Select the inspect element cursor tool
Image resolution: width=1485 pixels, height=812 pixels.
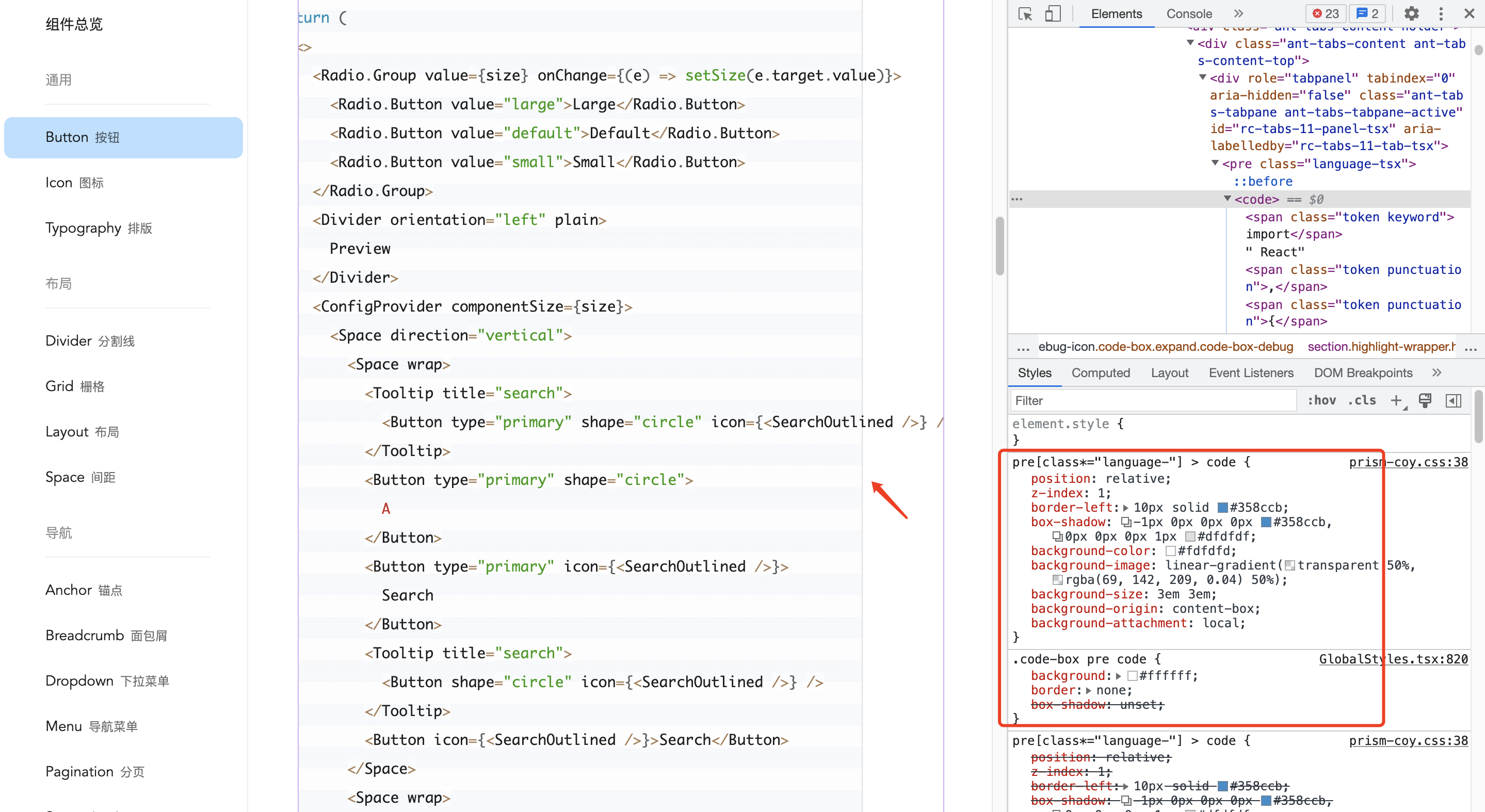pyautogui.click(x=1025, y=13)
